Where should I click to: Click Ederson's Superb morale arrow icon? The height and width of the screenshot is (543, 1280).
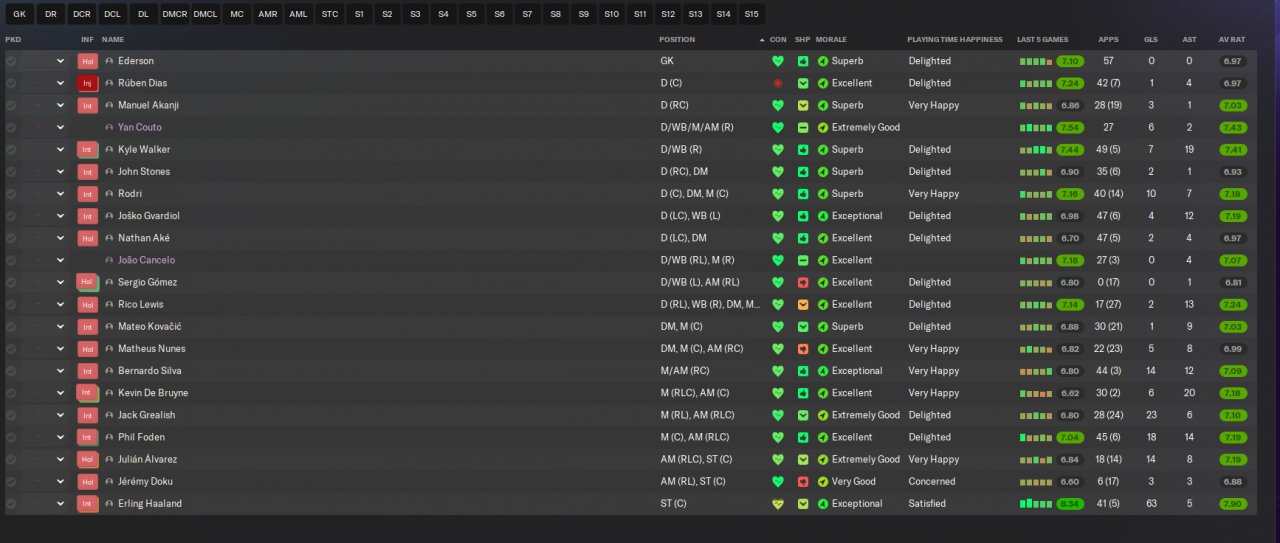tap(823, 61)
